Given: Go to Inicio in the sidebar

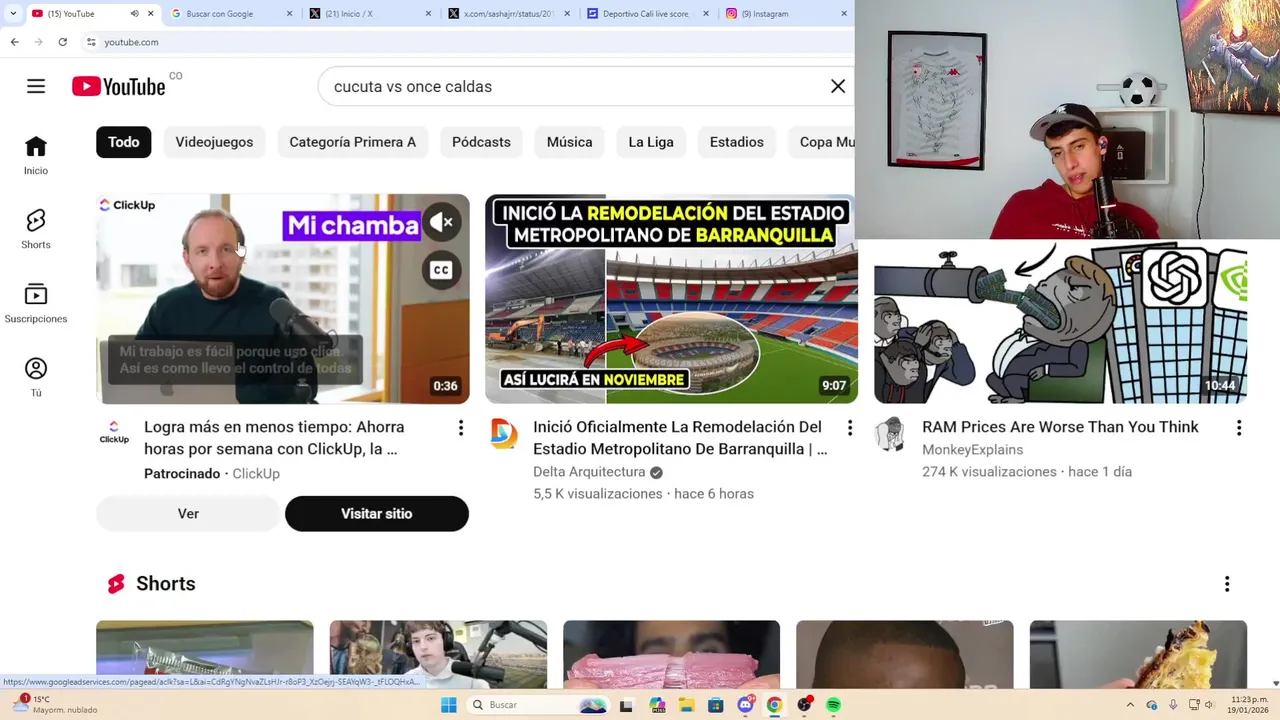Looking at the screenshot, I should tap(36, 156).
